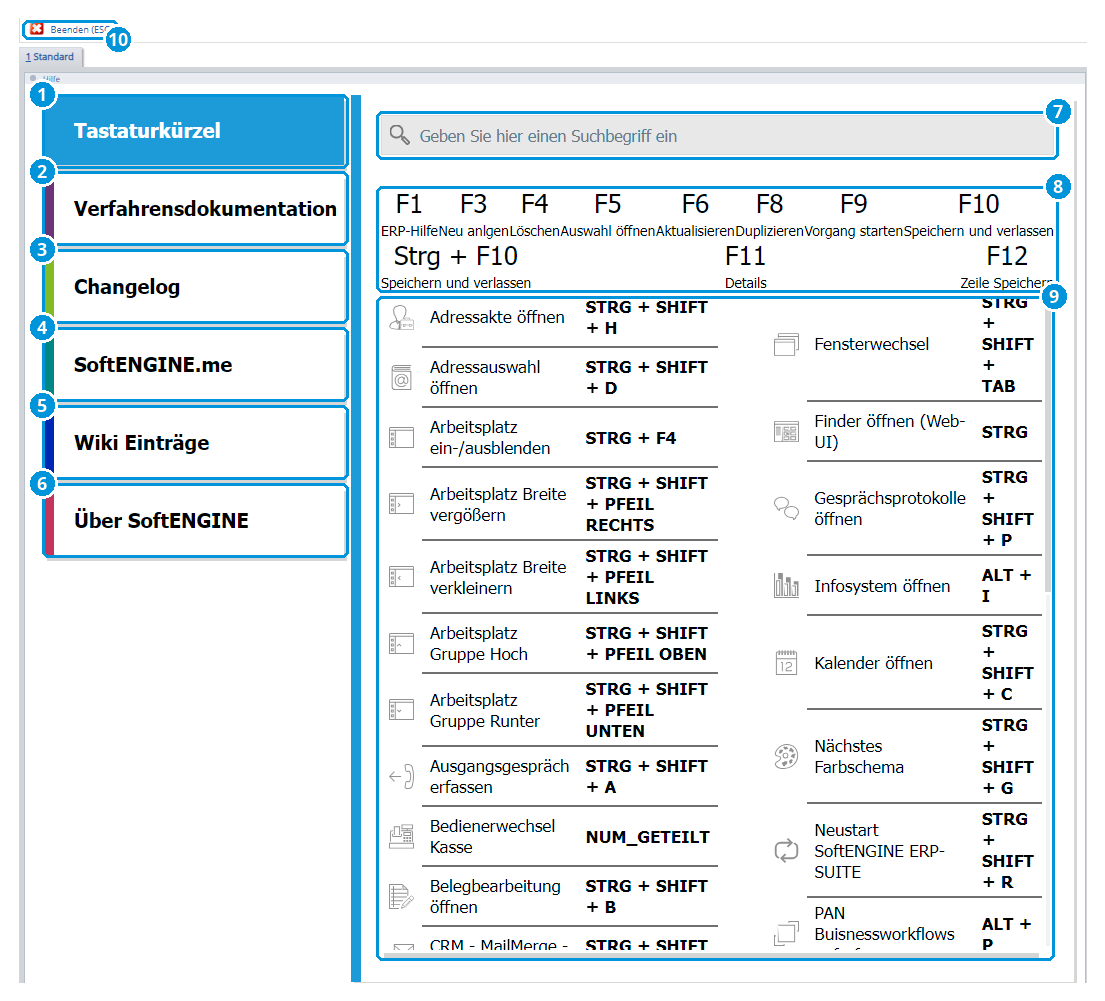Click the Nächstes Farbschema palette icon
Image resolution: width=1105 pixels, height=1001 pixels.
[786, 756]
